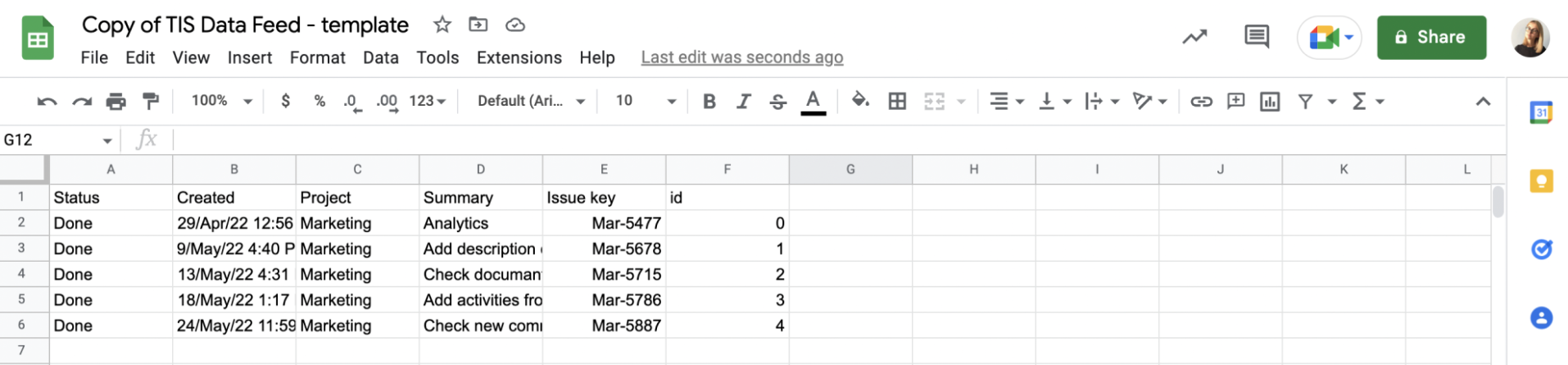Click the green Share button
Viewport: 1568px width, 365px height.
point(1430,38)
